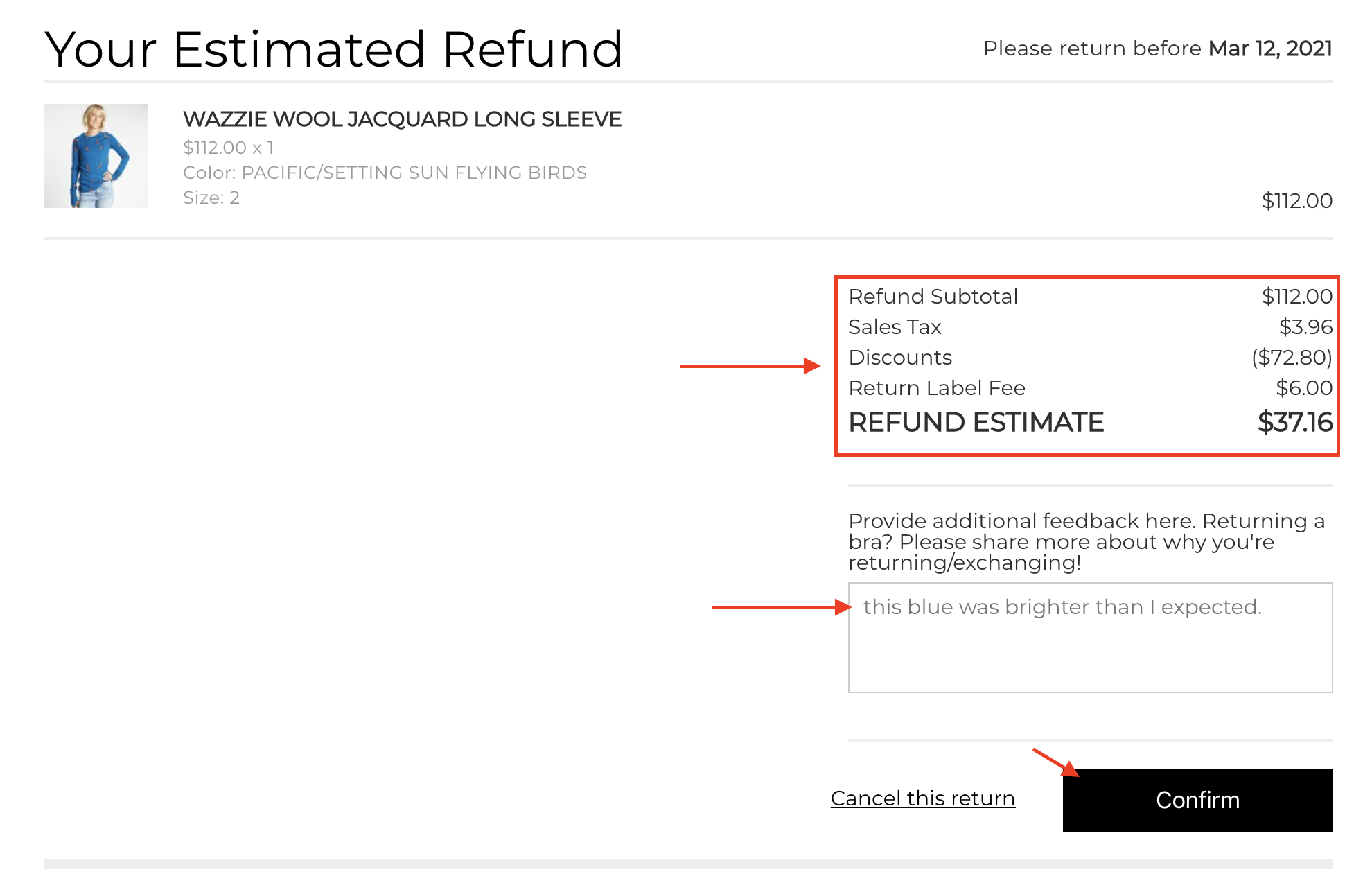Viewport: 1372px width, 883px height.
Task: Click the Size: 2 product detail
Action: click(211, 198)
